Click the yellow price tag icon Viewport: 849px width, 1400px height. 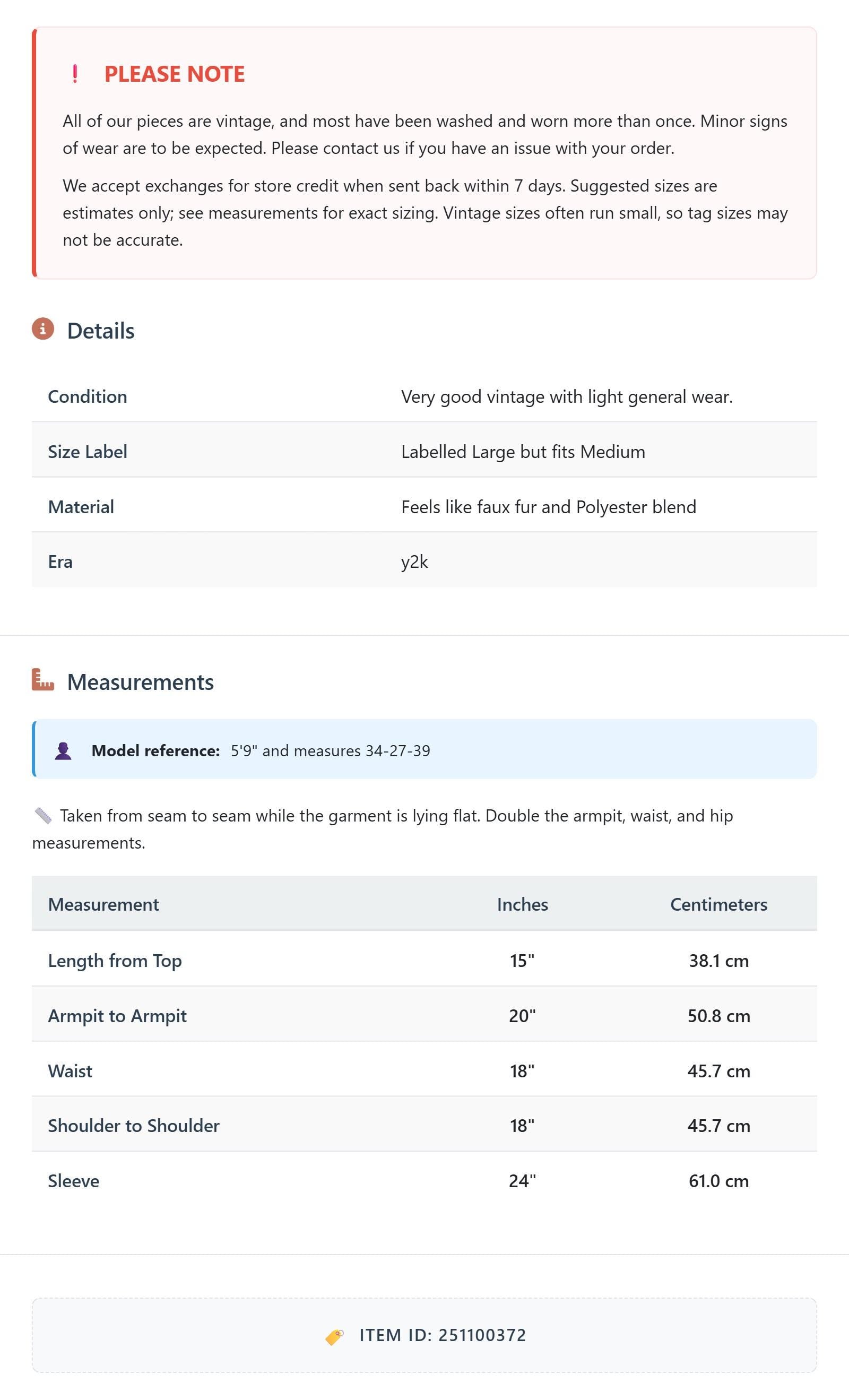335,1336
